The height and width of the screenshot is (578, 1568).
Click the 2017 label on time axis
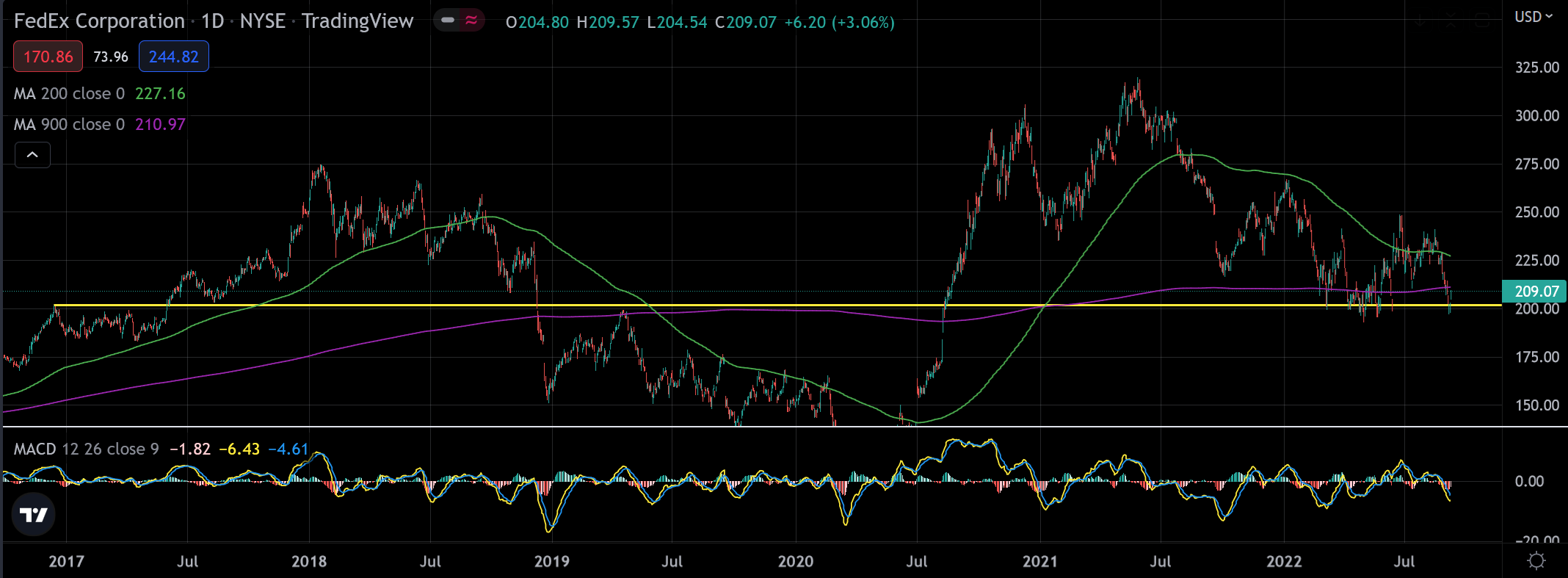(x=66, y=561)
